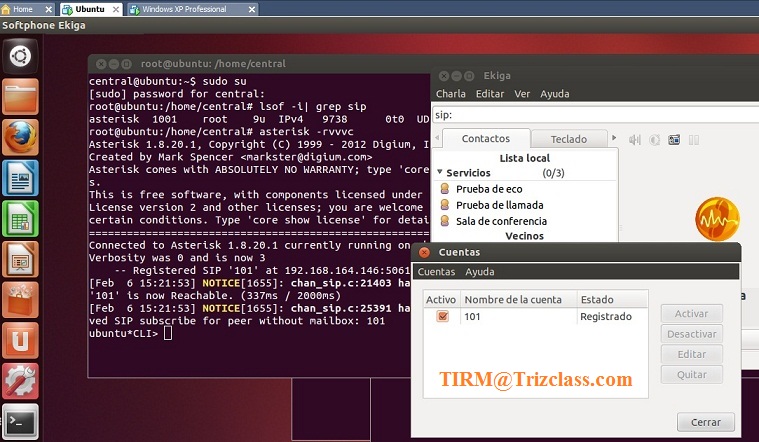Click the Editar button in Cuentas dialog
This screenshot has width=759, height=442.
point(691,354)
